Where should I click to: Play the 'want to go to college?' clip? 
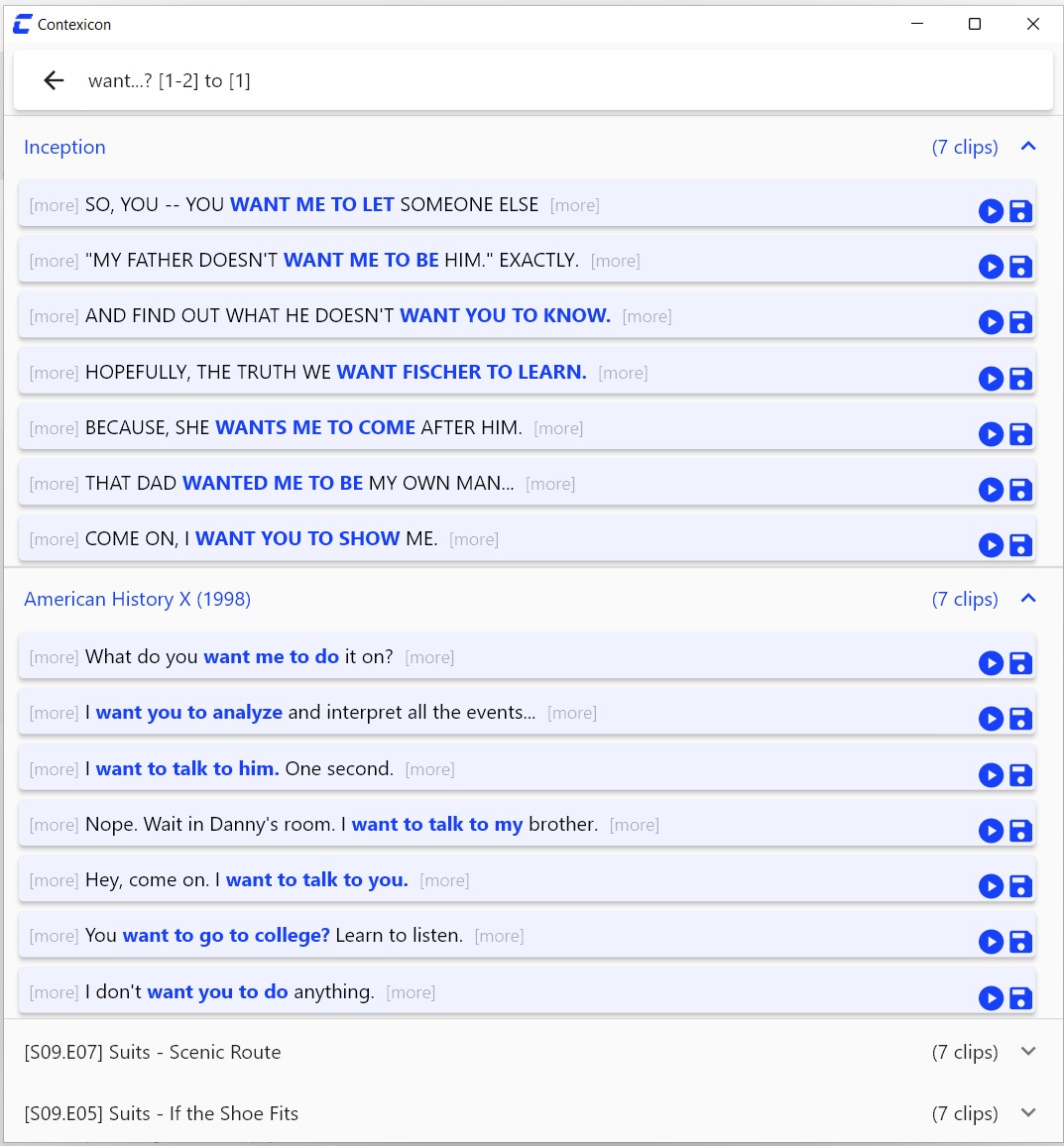[991, 942]
